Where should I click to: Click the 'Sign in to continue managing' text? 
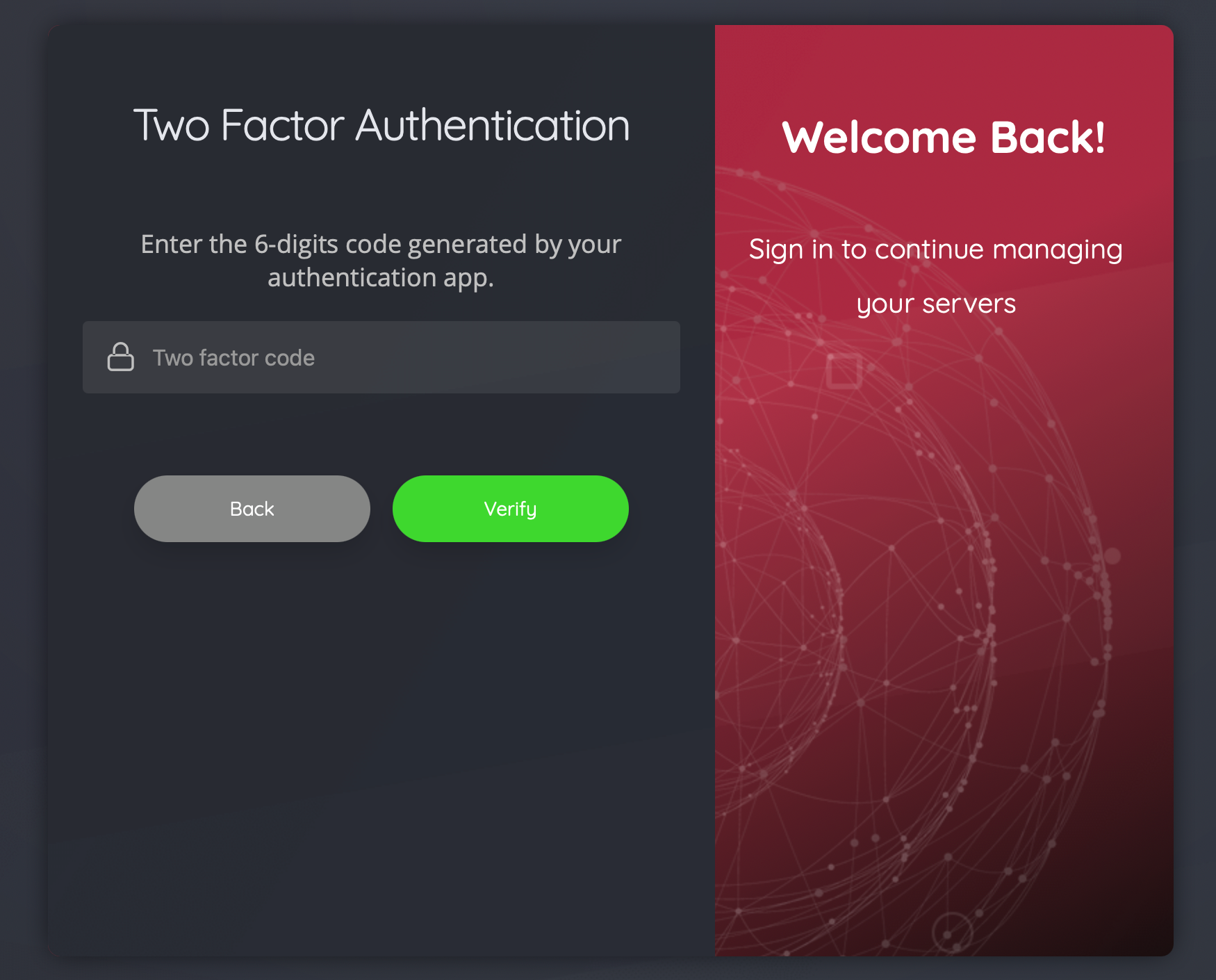[935, 250]
